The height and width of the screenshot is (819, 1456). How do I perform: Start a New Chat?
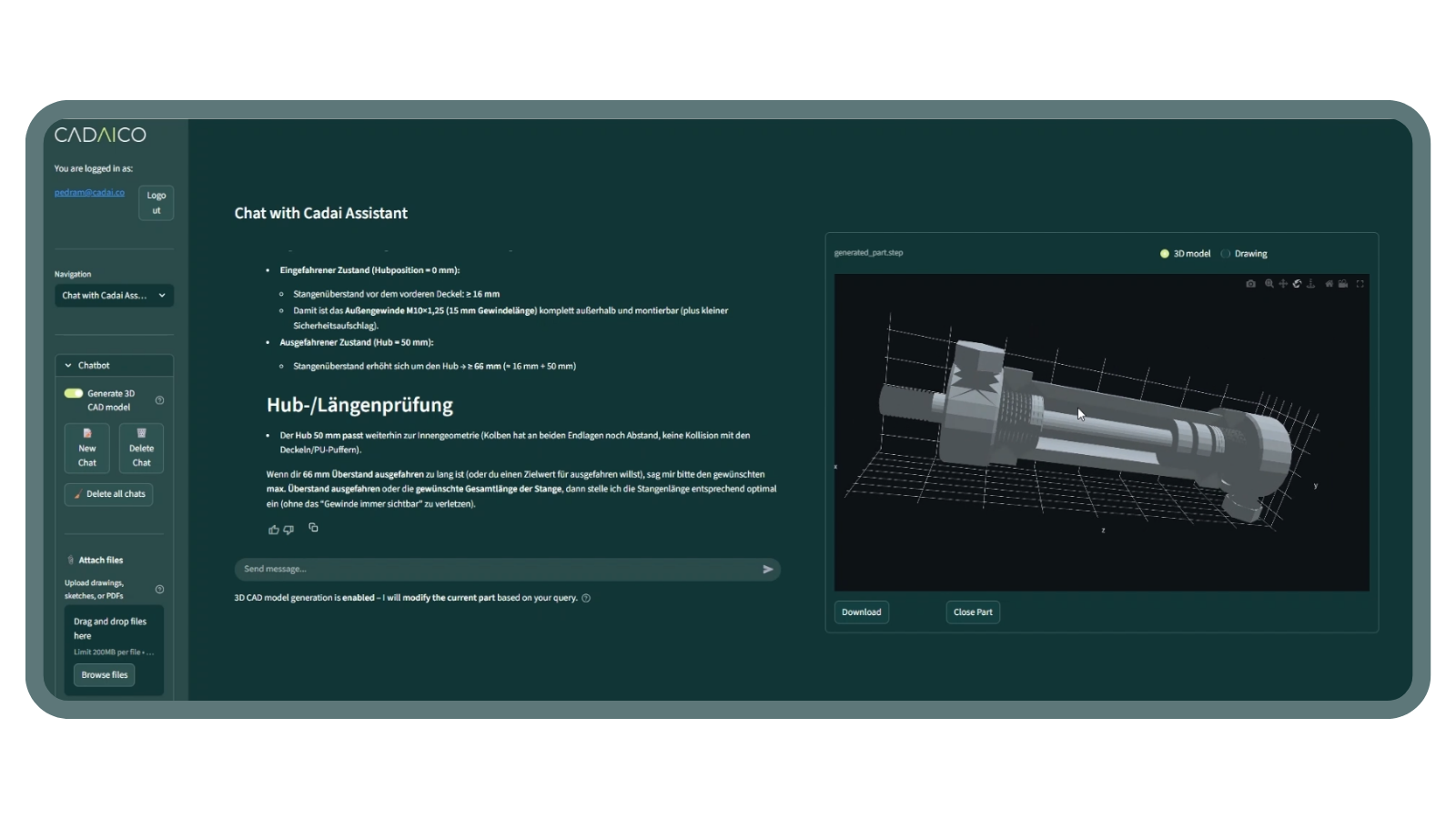pos(86,448)
